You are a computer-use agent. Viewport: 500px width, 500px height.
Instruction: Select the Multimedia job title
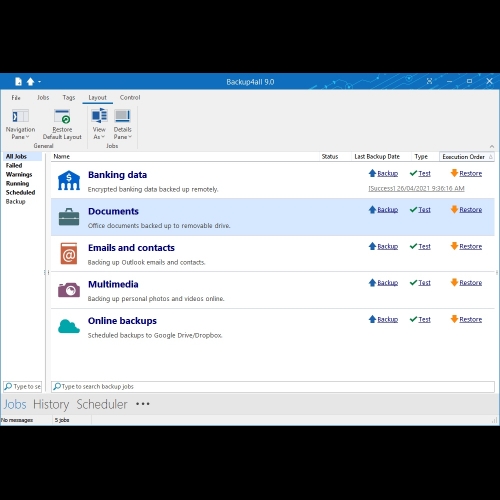click(113, 284)
